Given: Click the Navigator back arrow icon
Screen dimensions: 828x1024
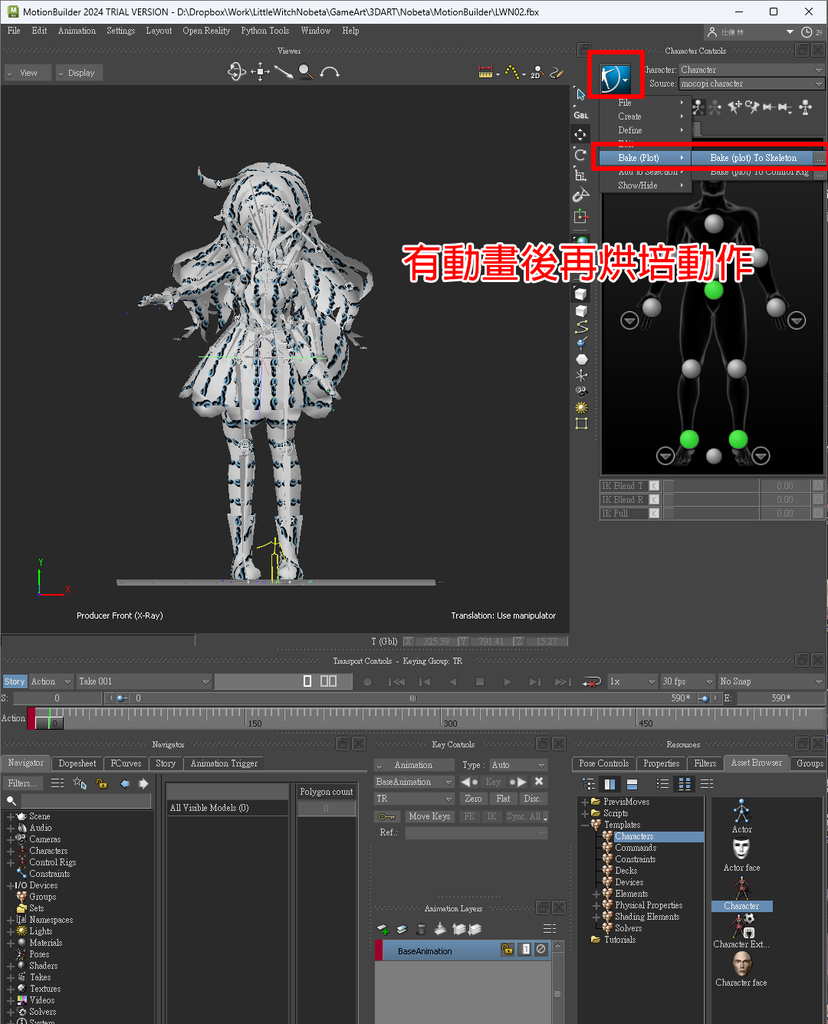Looking at the screenshot, I should click(x=124, y=783).
